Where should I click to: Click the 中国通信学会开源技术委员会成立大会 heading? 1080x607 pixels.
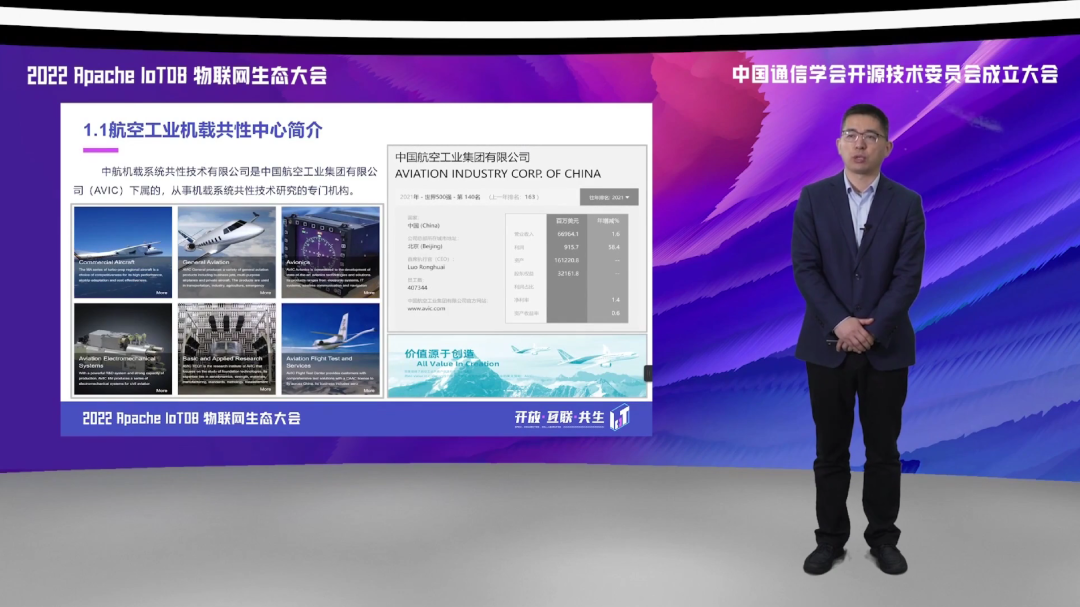(895, 74)
